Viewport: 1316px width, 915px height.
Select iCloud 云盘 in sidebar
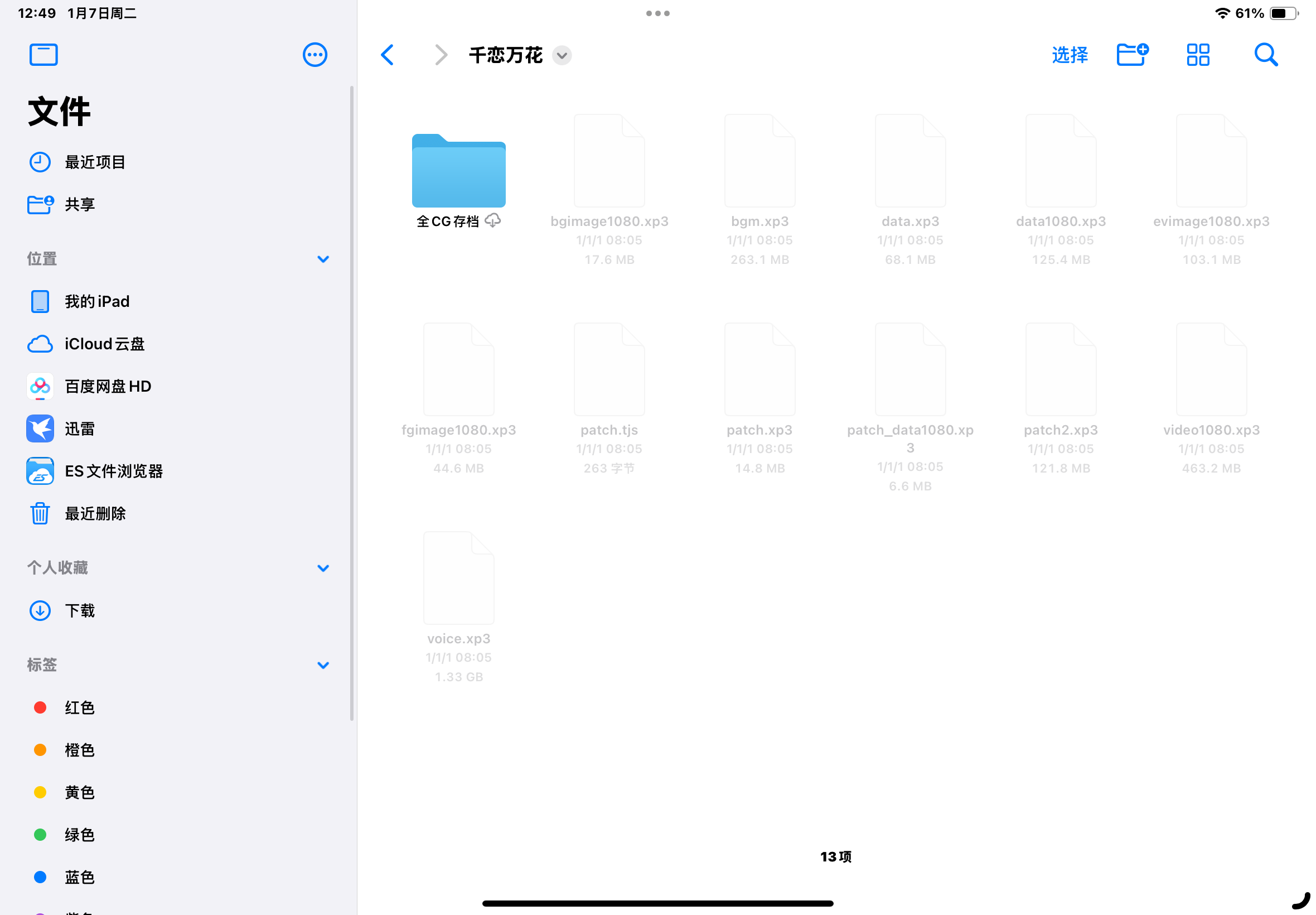(x=104, y=344)
